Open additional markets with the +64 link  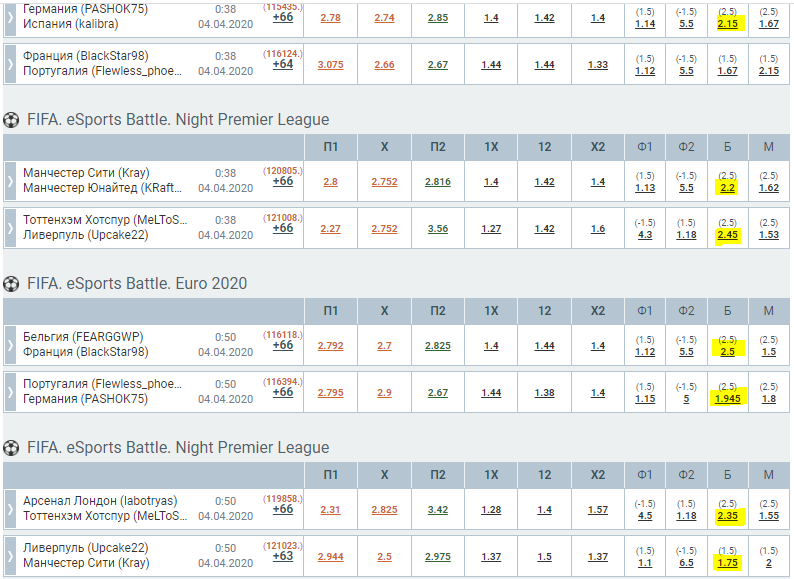tap(283, 64)
